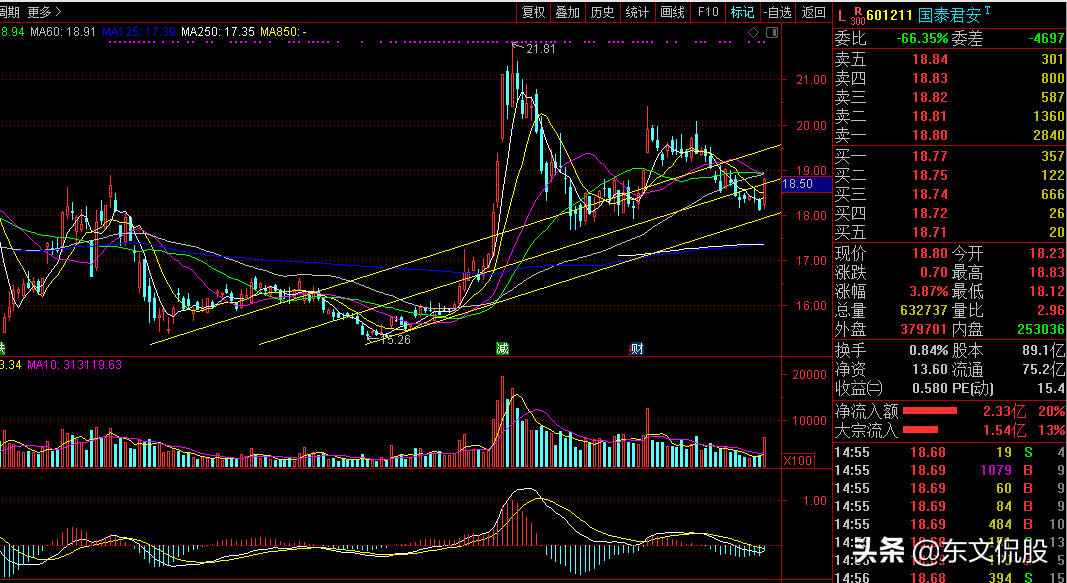1067x583 pixels.
Task: Click the 卖一 price 18.80
Action: click(930, 135)
